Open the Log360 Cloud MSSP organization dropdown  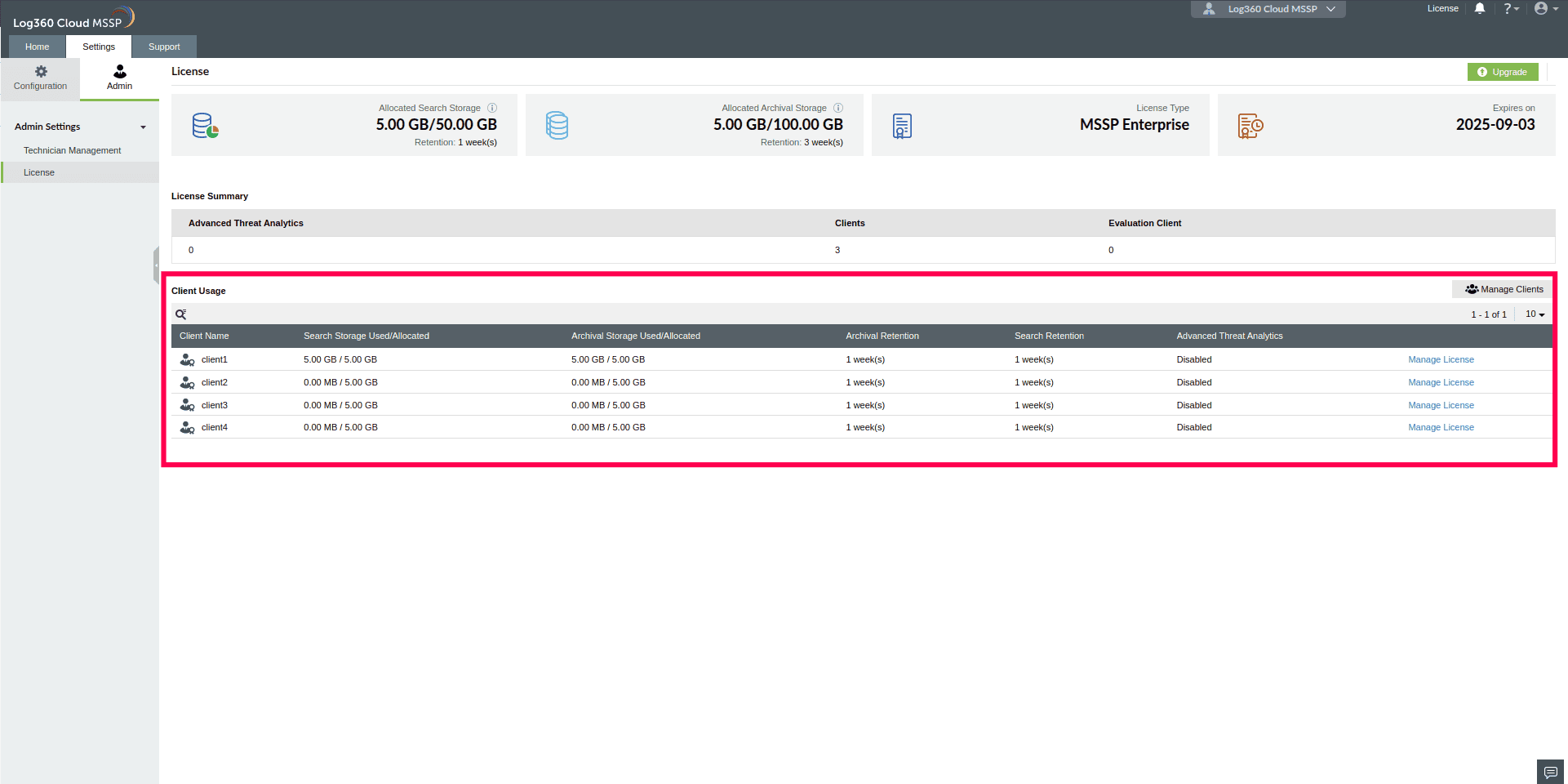pos(1268,9)
